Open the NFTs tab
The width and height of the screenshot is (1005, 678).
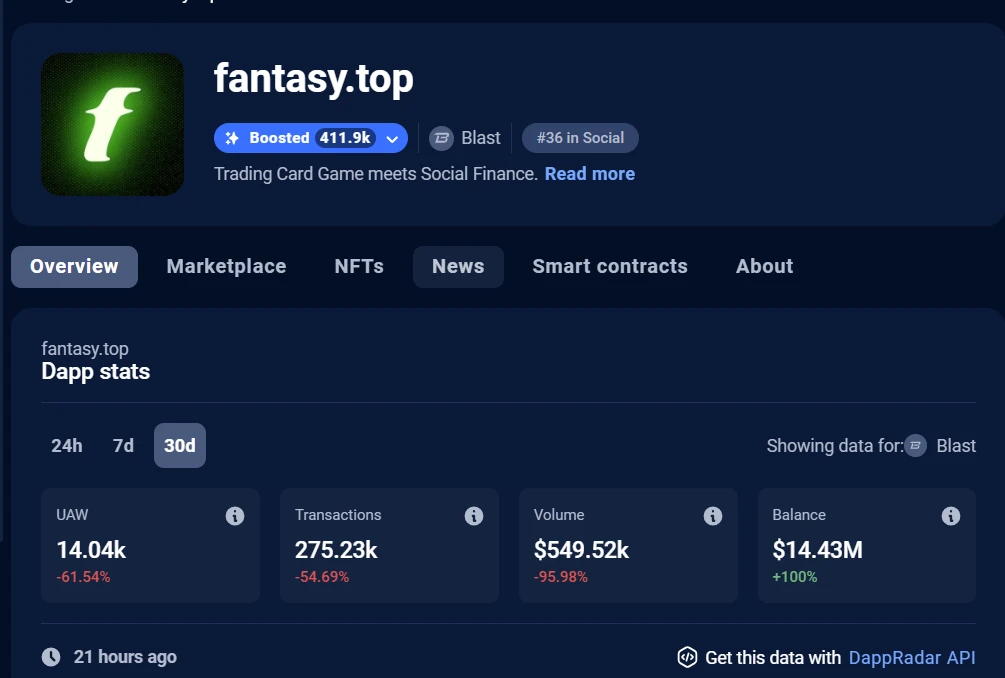359,266
